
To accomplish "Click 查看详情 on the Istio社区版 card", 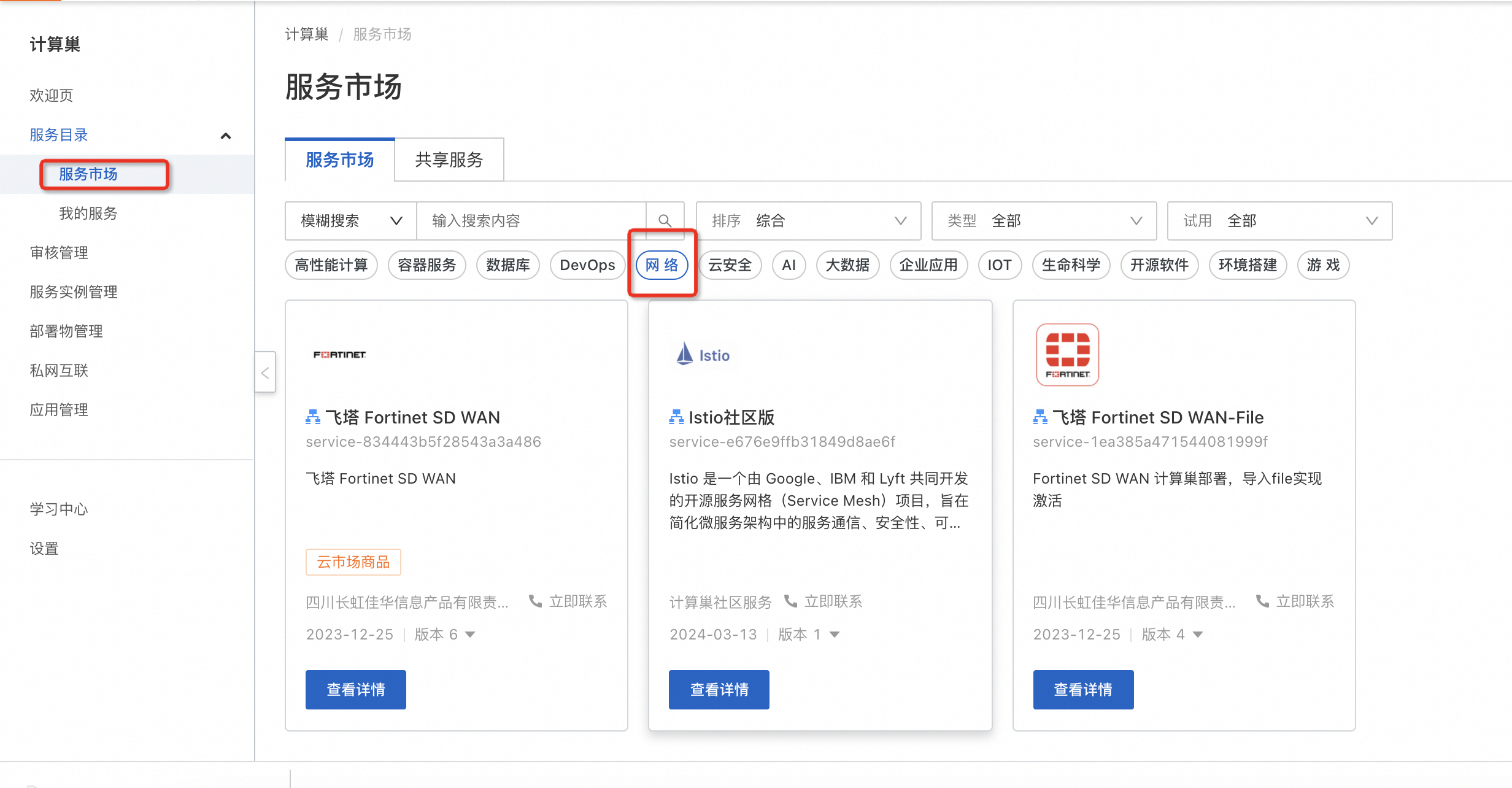I will pos(719,690).
